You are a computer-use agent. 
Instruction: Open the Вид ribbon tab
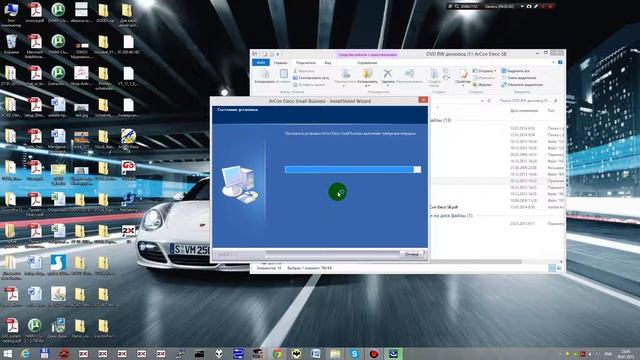[328, 63]
